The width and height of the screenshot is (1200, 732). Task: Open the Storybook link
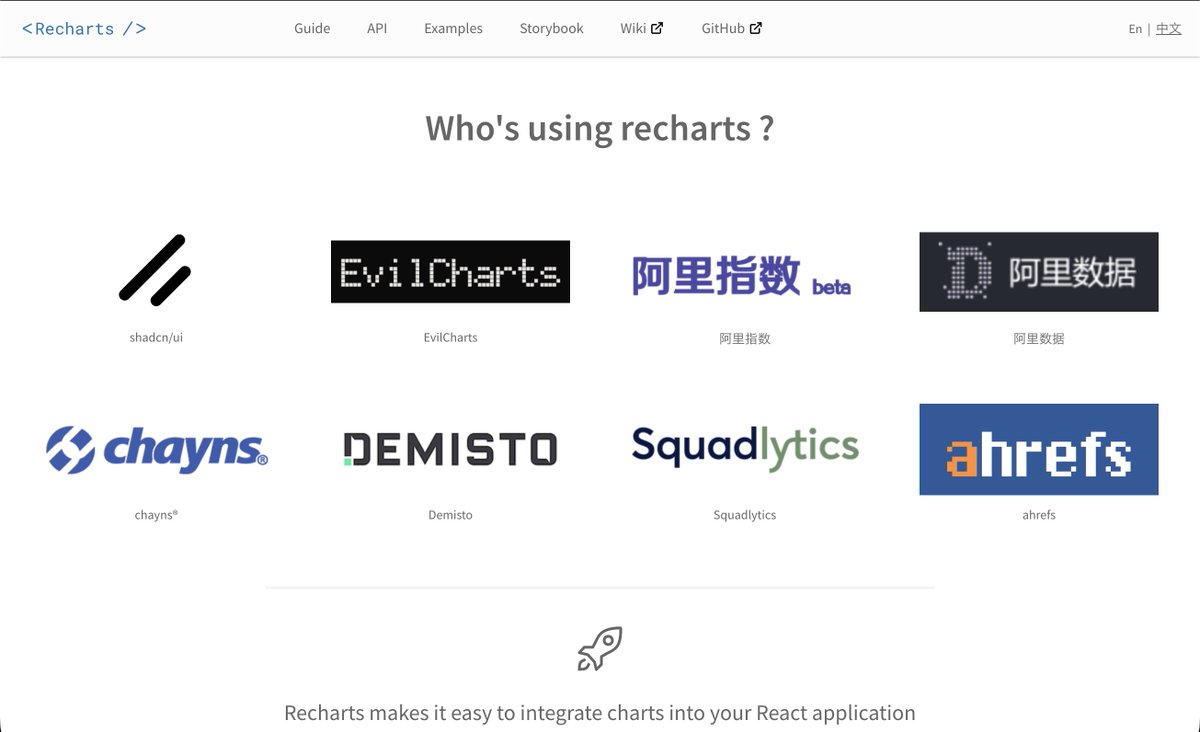pyautogui.click(x=551, y=29)
